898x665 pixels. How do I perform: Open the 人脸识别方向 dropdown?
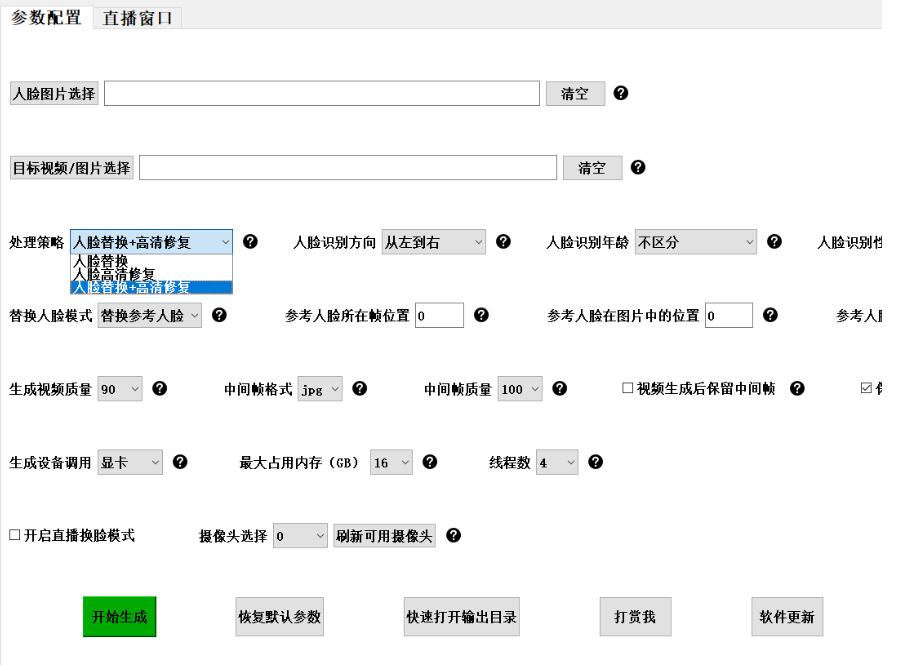pyautogui.click(x=433, y=242)
